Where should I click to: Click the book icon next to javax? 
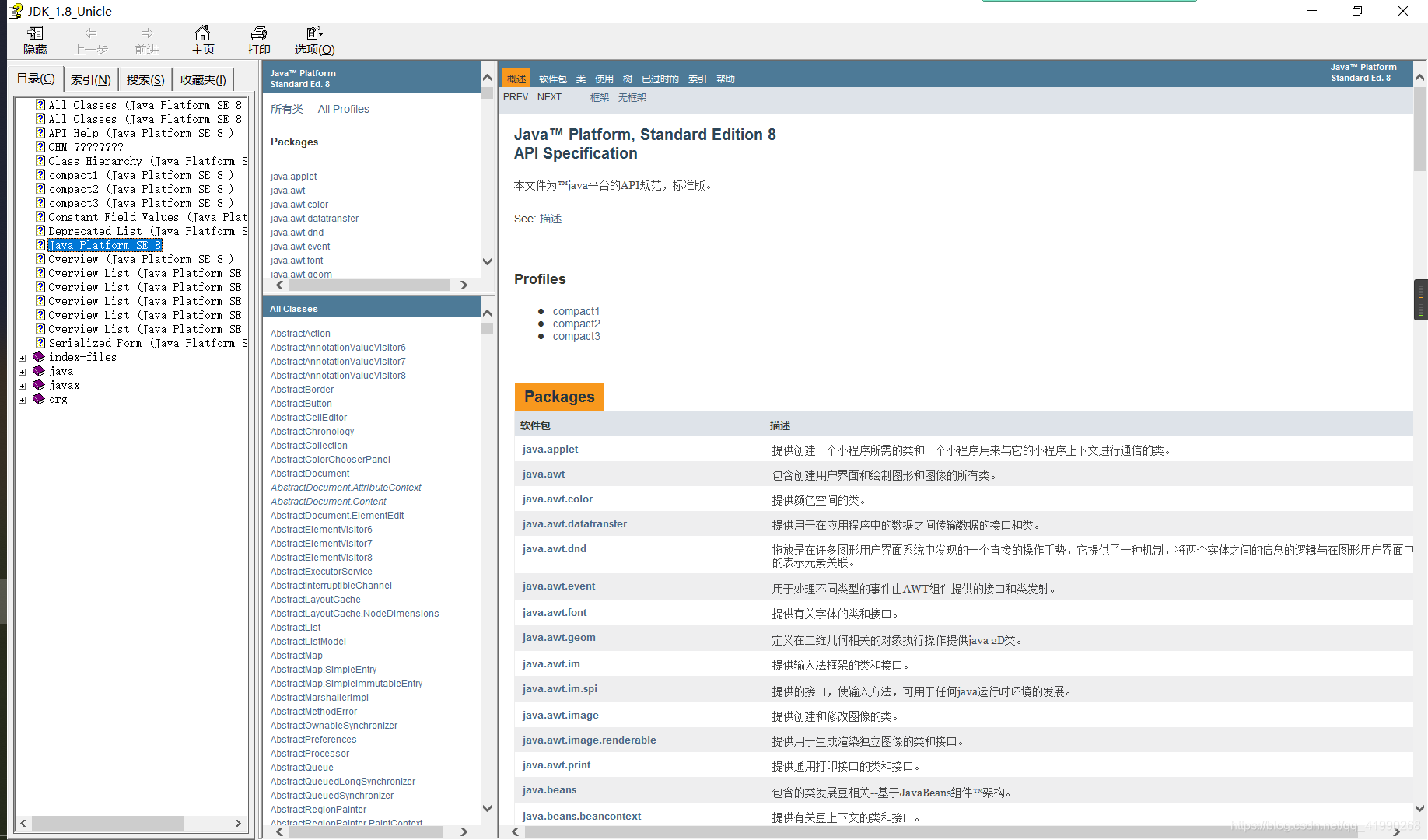(x=39, y=385)
